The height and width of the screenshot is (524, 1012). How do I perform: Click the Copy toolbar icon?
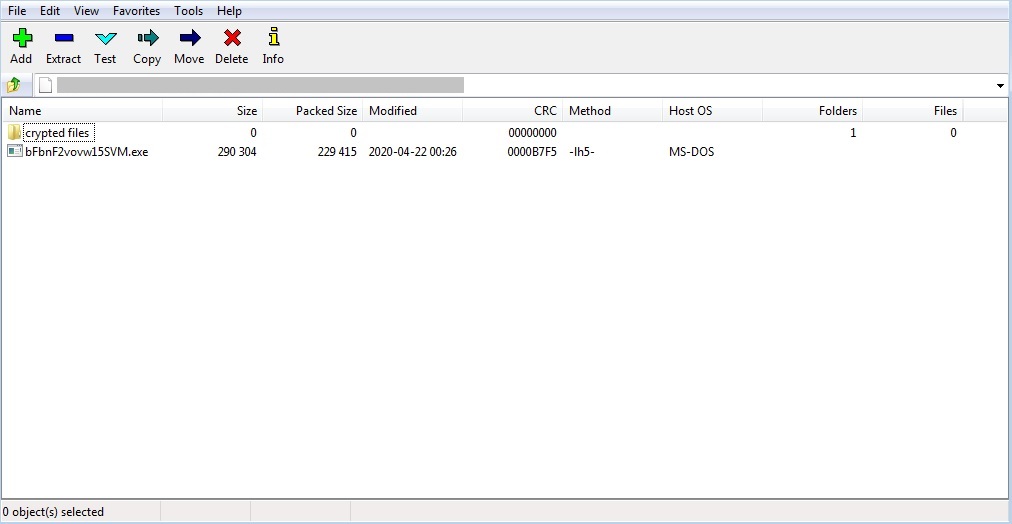click(x=147, y=39)
